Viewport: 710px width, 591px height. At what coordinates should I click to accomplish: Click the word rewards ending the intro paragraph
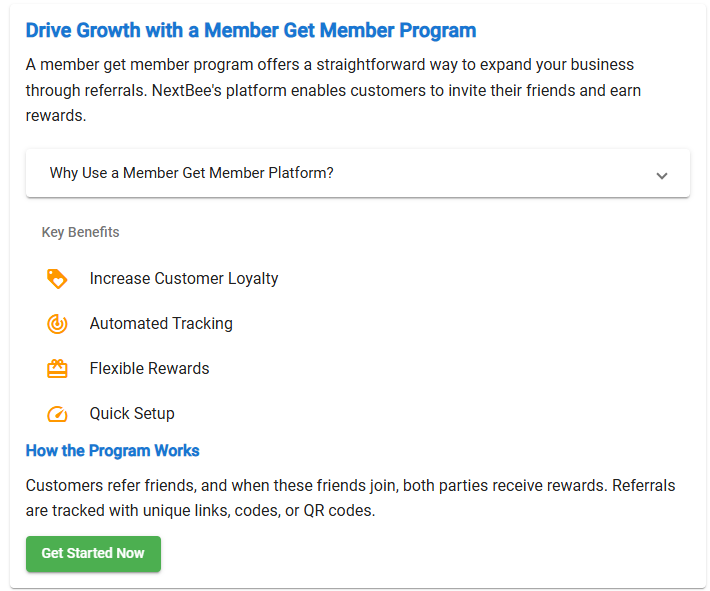[56, 116]
